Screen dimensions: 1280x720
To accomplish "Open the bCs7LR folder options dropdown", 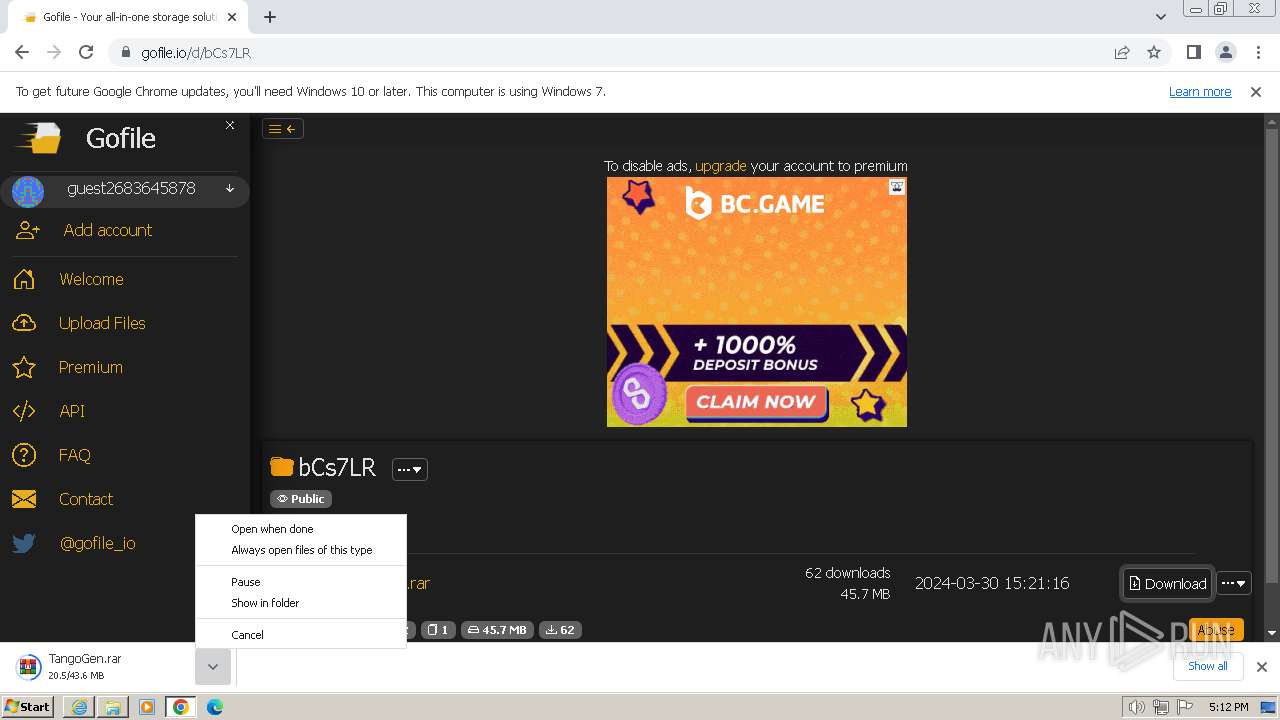I will tap(410, 469).
